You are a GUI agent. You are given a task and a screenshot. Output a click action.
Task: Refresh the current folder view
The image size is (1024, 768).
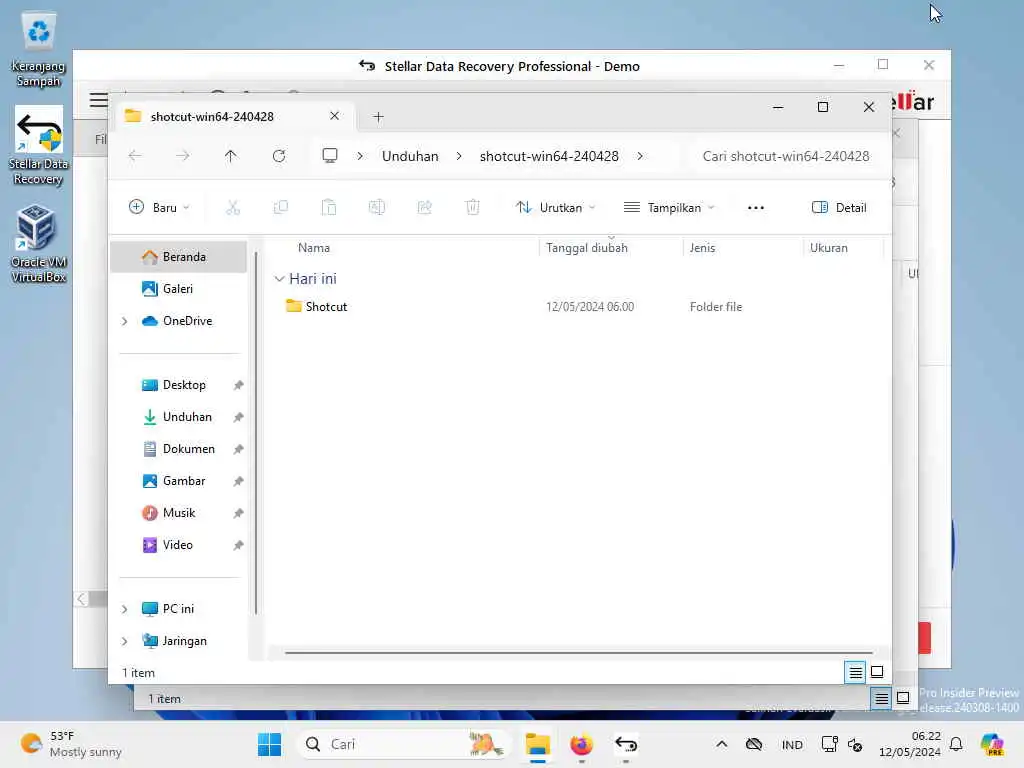[279, 156]
